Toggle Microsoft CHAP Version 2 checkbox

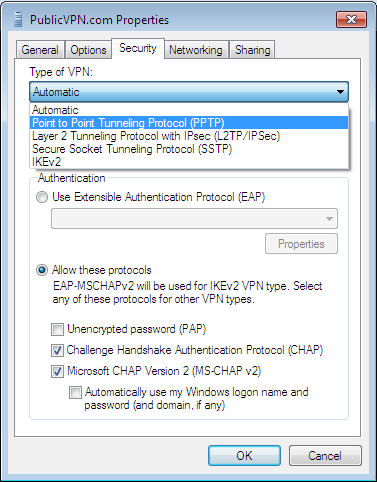[x=57, y=371]
